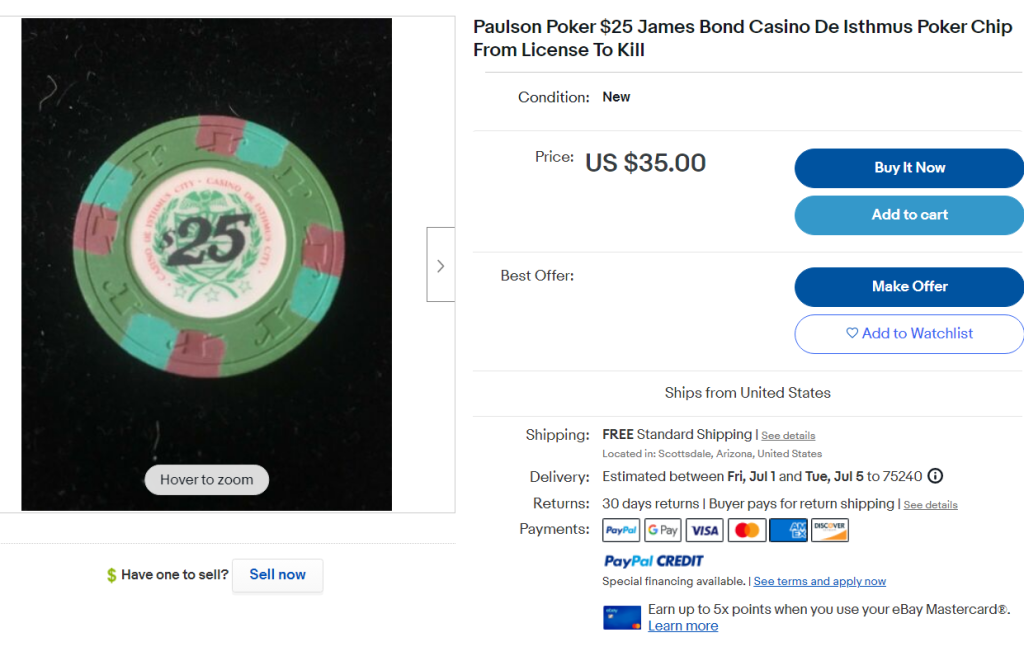Click the green dollar sign icon
The width and height of the screenshot is (1024, 661).
pyautogui.click(x=112, y=575)
